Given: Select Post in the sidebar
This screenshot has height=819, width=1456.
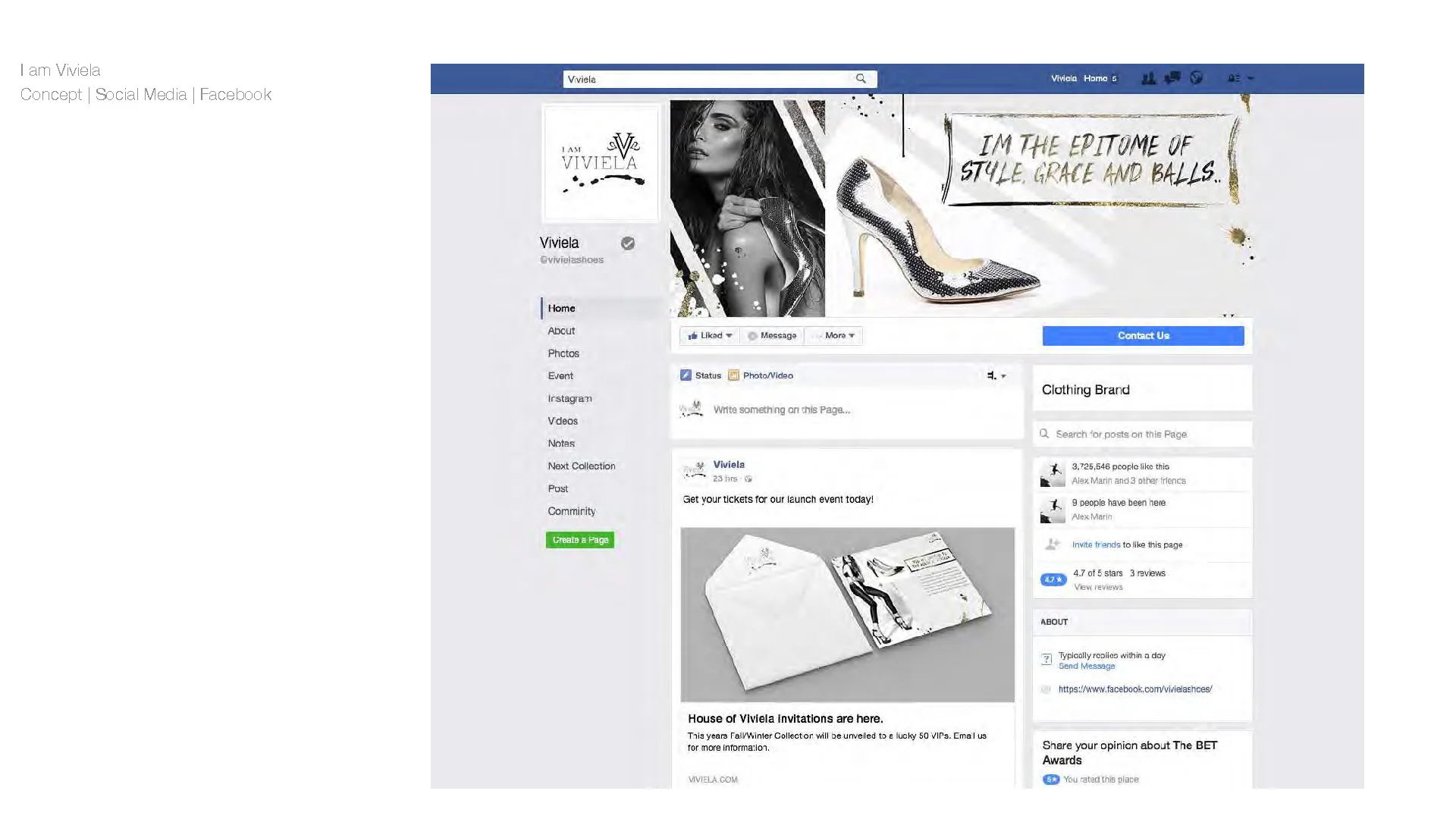Looking at the screenshot, I should coord(558,488).
